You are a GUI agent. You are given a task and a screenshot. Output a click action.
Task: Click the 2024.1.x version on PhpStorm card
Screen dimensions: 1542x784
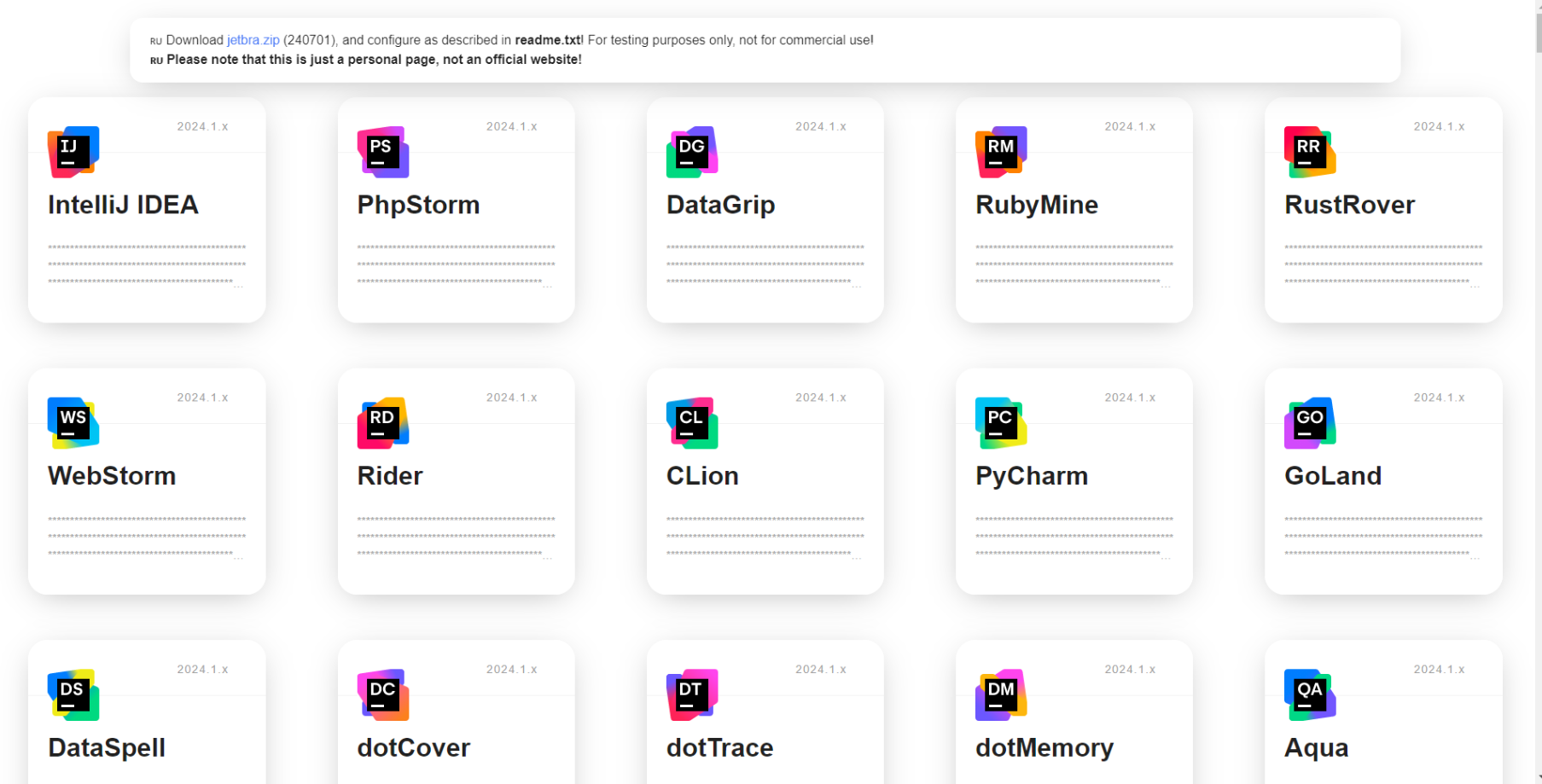coord(511,126)
